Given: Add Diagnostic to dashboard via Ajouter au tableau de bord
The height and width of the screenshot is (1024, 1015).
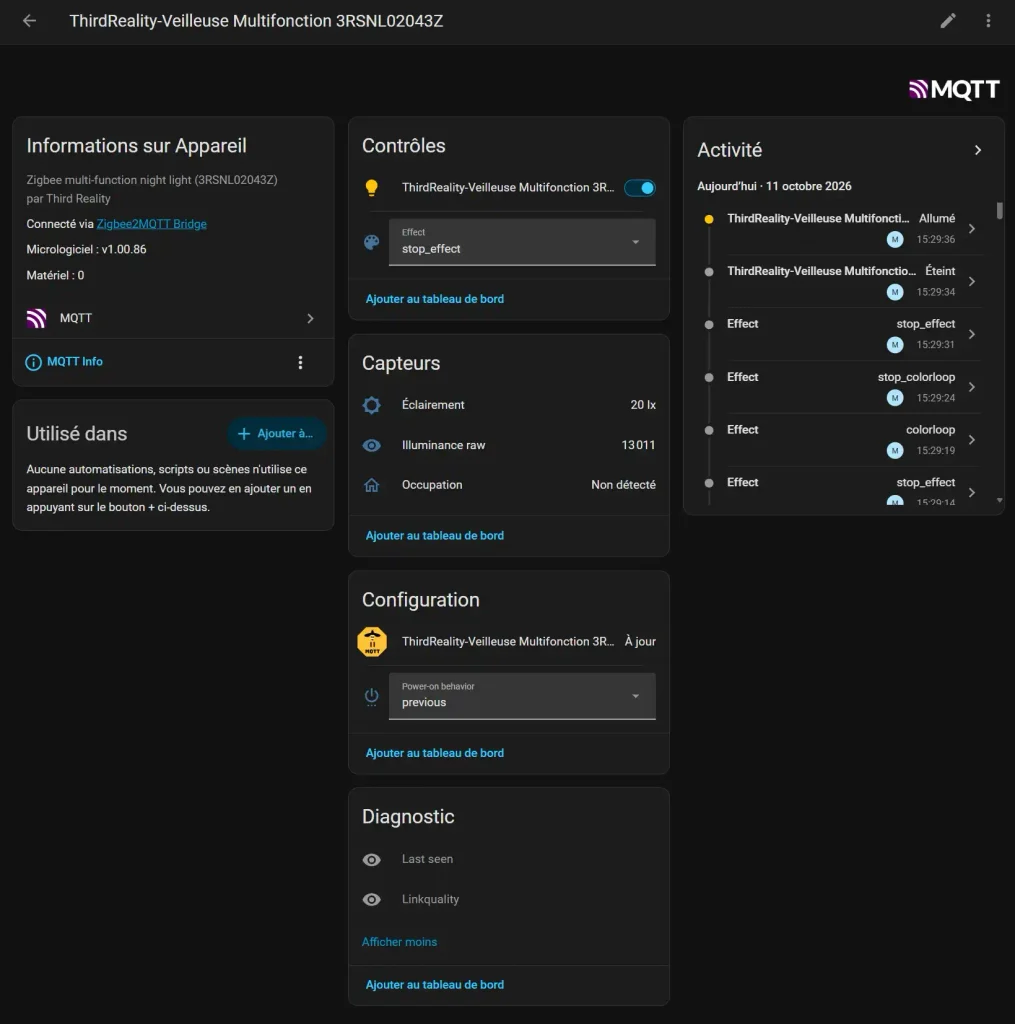Looking at the screenshot, I should (435, 985).
